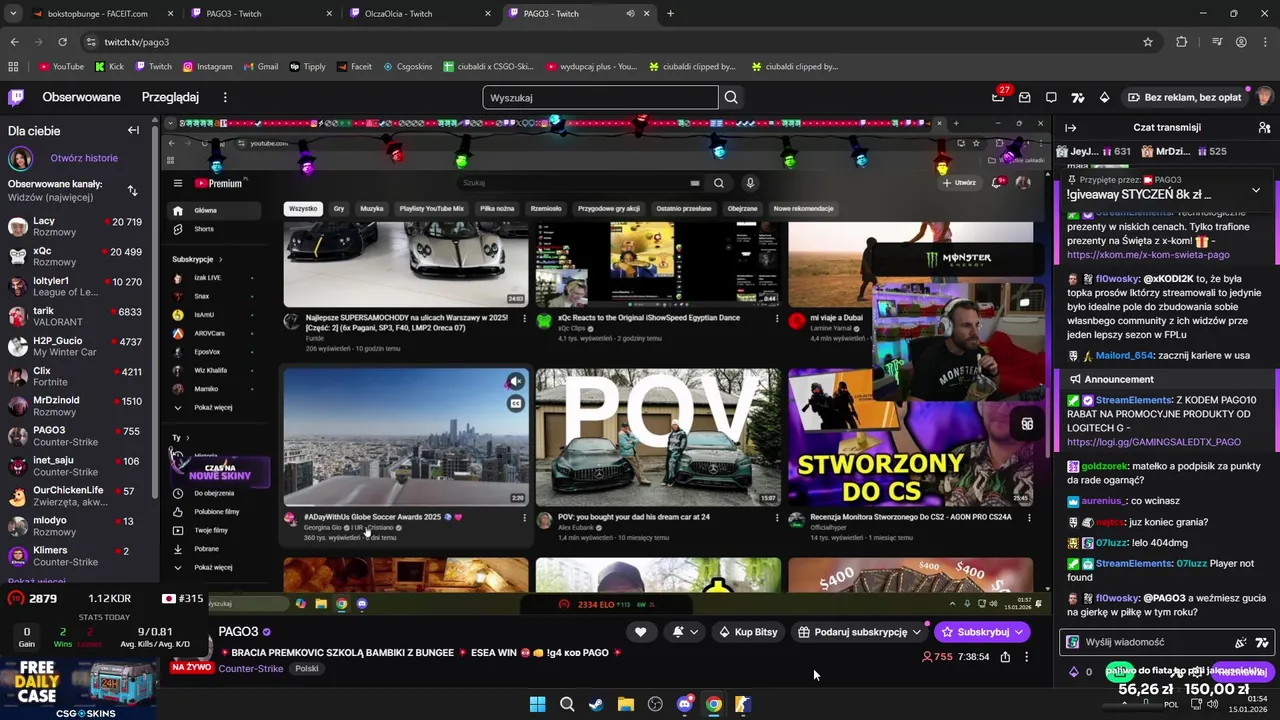
Task: Mute audio on the PAGO3 Twitch tab
Action: pyautogui.click(x=630, y=14)
